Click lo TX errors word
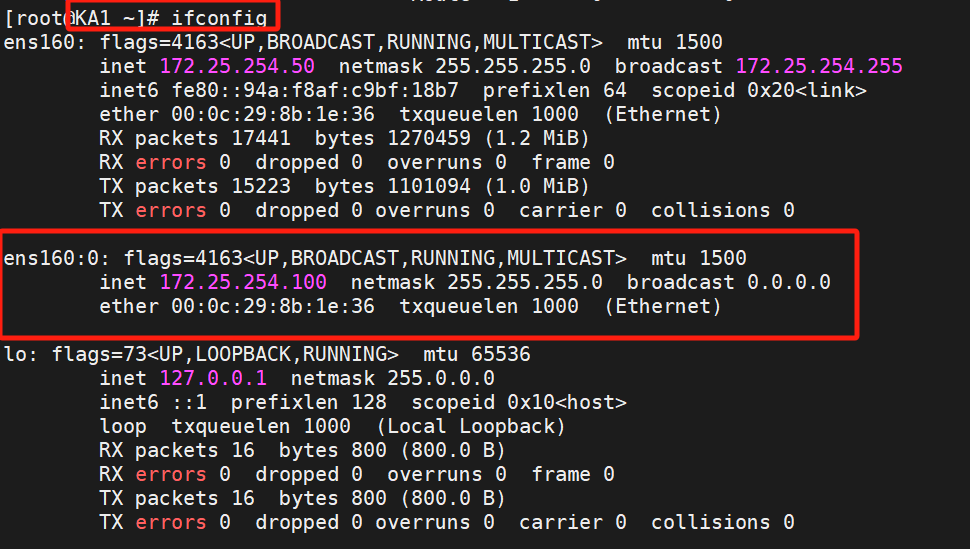This screenshot has width=970, height=549. [x=171, y=522]
